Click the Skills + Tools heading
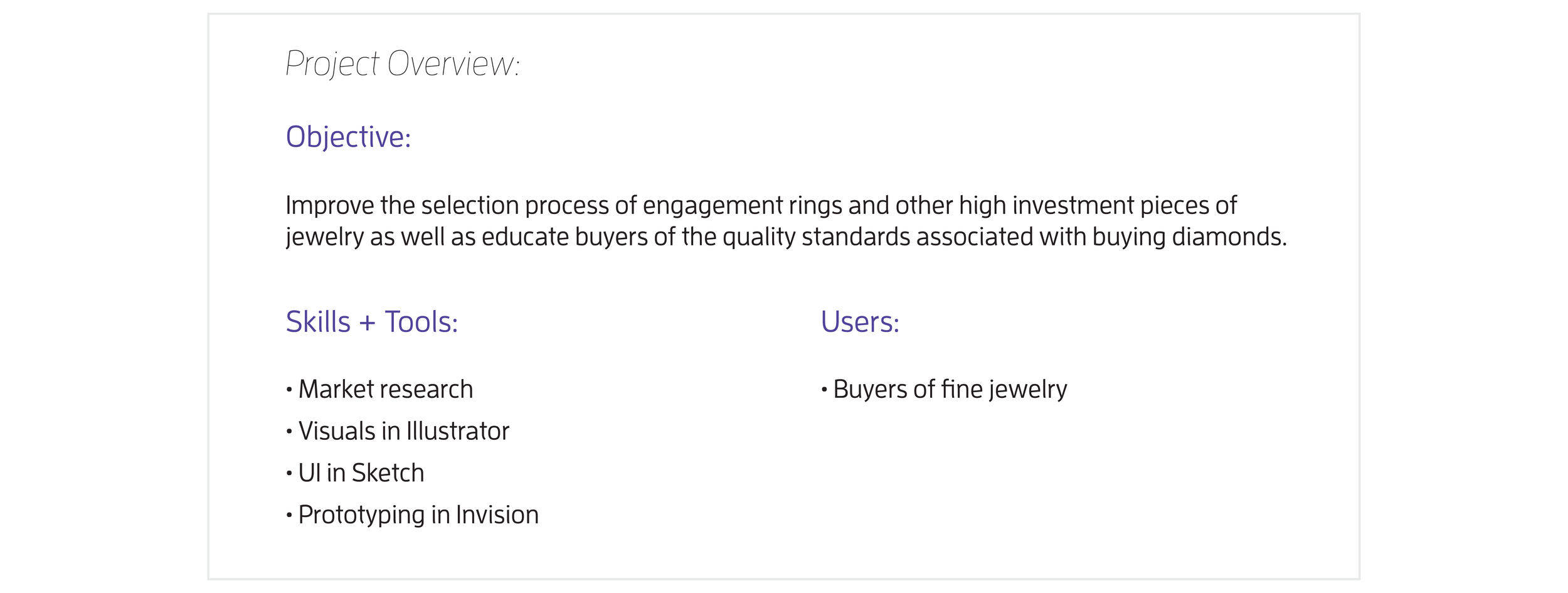Viewport: 1568px width, 593px height. 372,322
